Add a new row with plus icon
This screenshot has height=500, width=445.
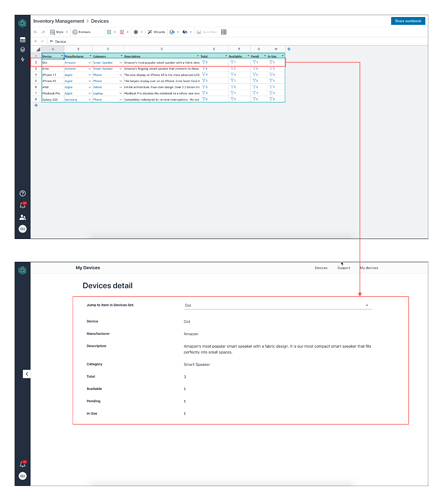(x=36, y=105)
